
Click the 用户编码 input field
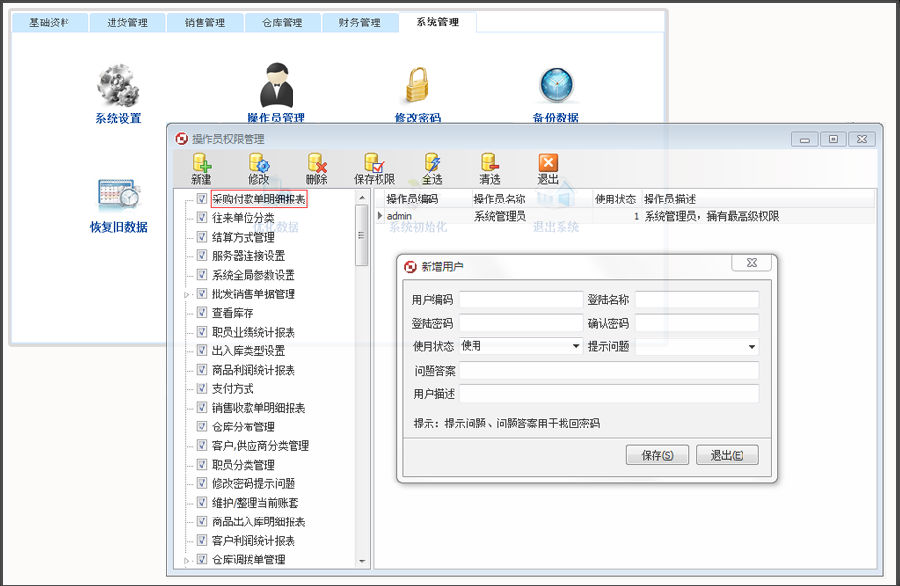521,300
